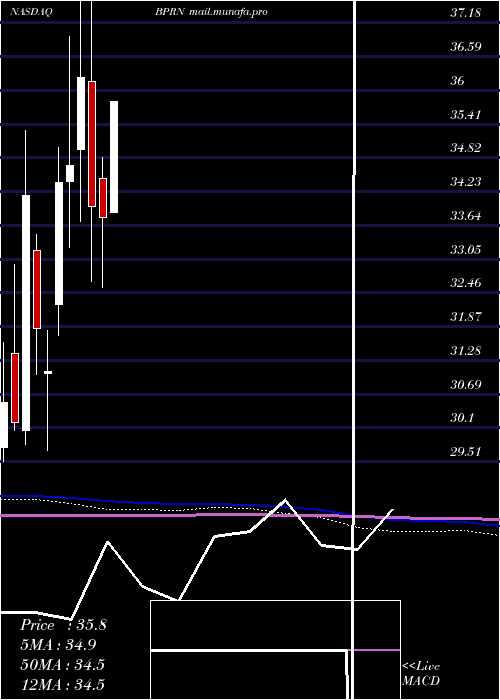The height and width of the screenshot is (700, 500).
Task: Click the 12MA : 34.5 readout
Action: click(x=62, y=684)
